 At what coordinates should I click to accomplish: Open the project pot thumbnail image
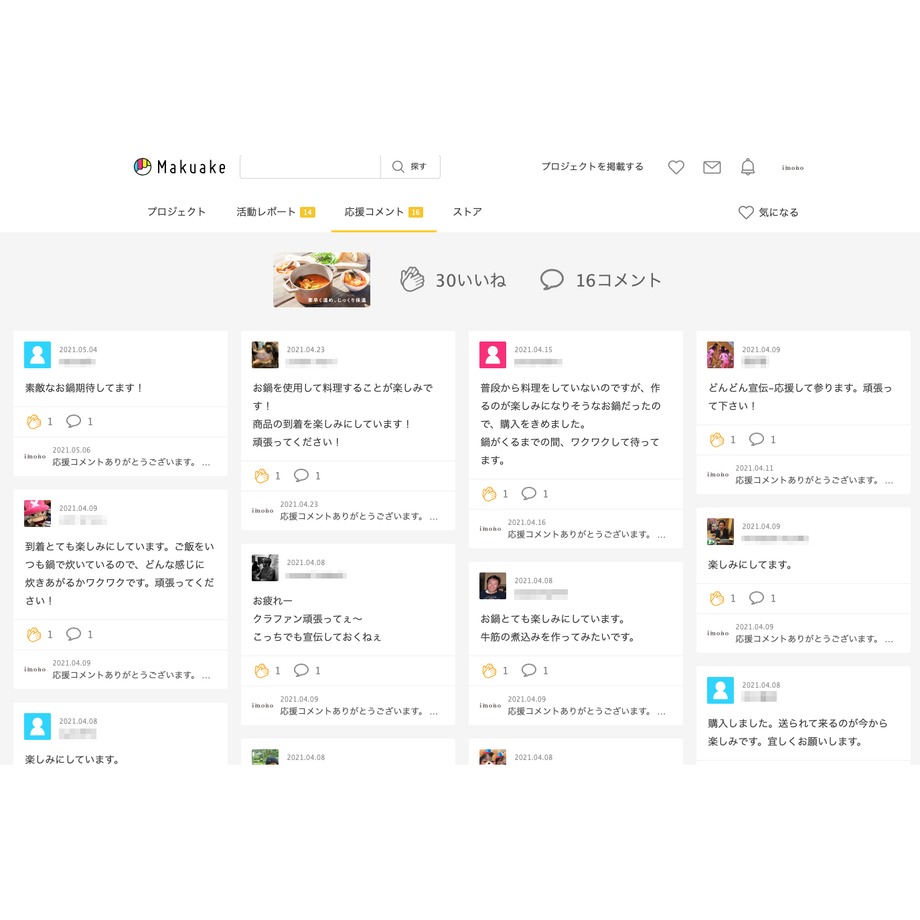(x=322, y=280)
